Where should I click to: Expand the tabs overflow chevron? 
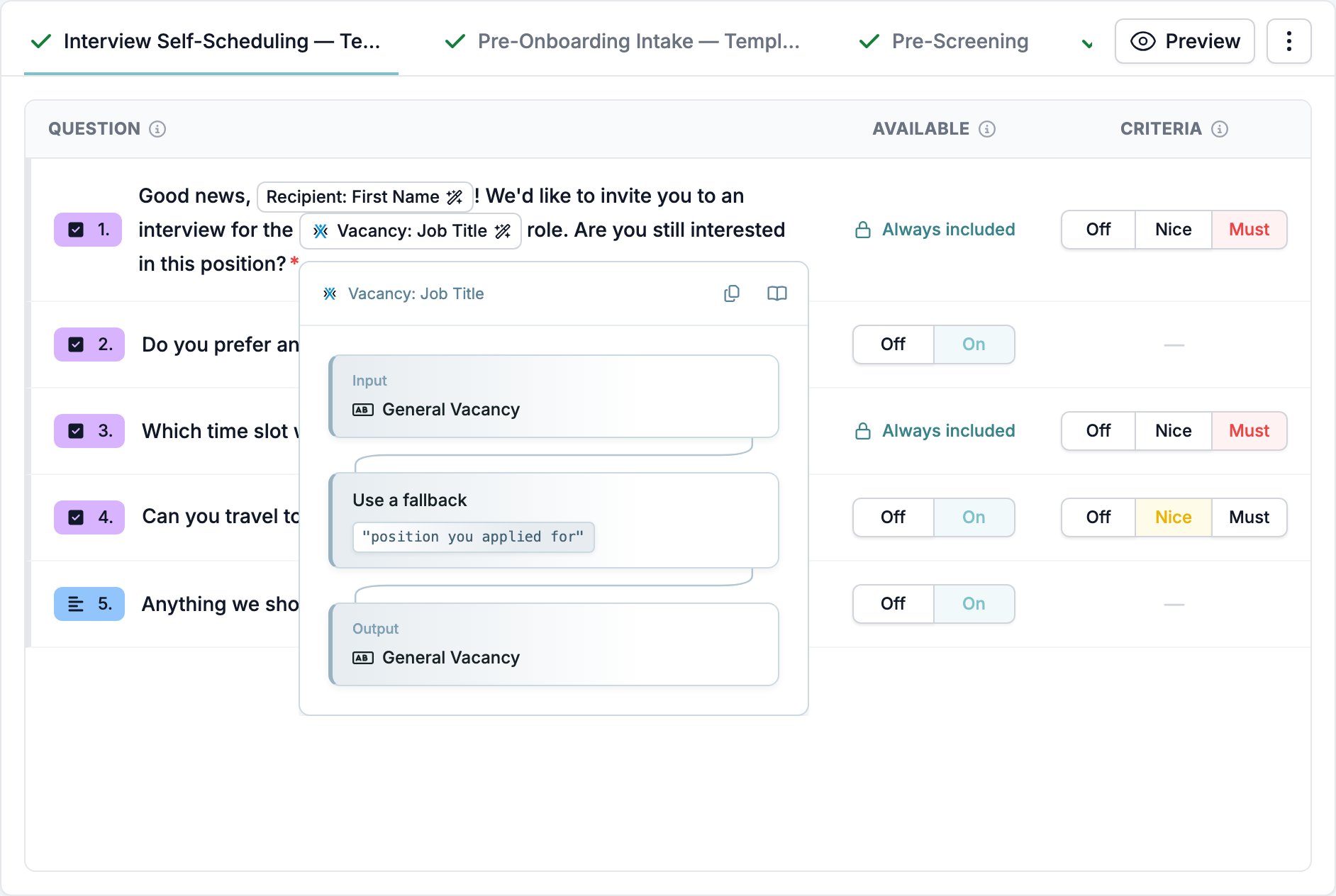click(1087, 44)
